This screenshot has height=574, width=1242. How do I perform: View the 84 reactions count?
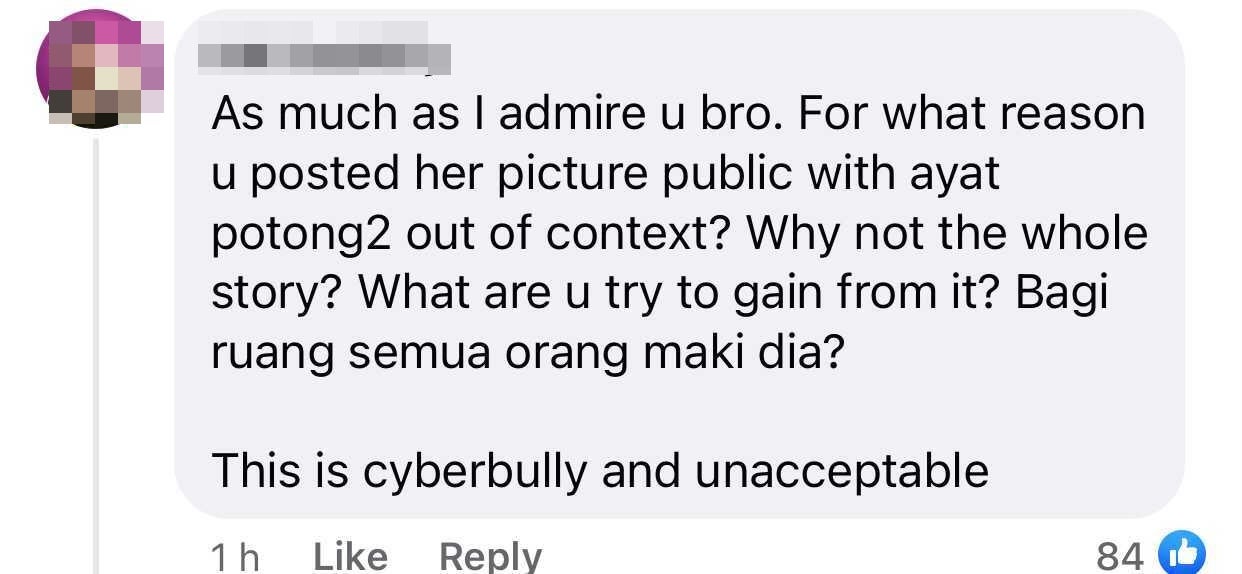click(x=1120, y=556)
